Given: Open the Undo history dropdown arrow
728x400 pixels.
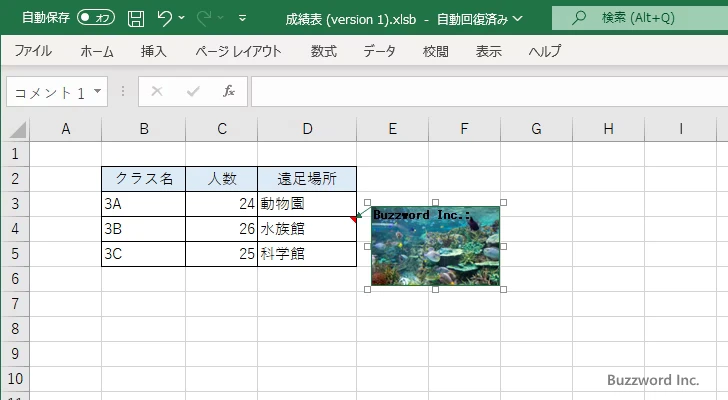Looking at the screenshot, I should point(182,18).
